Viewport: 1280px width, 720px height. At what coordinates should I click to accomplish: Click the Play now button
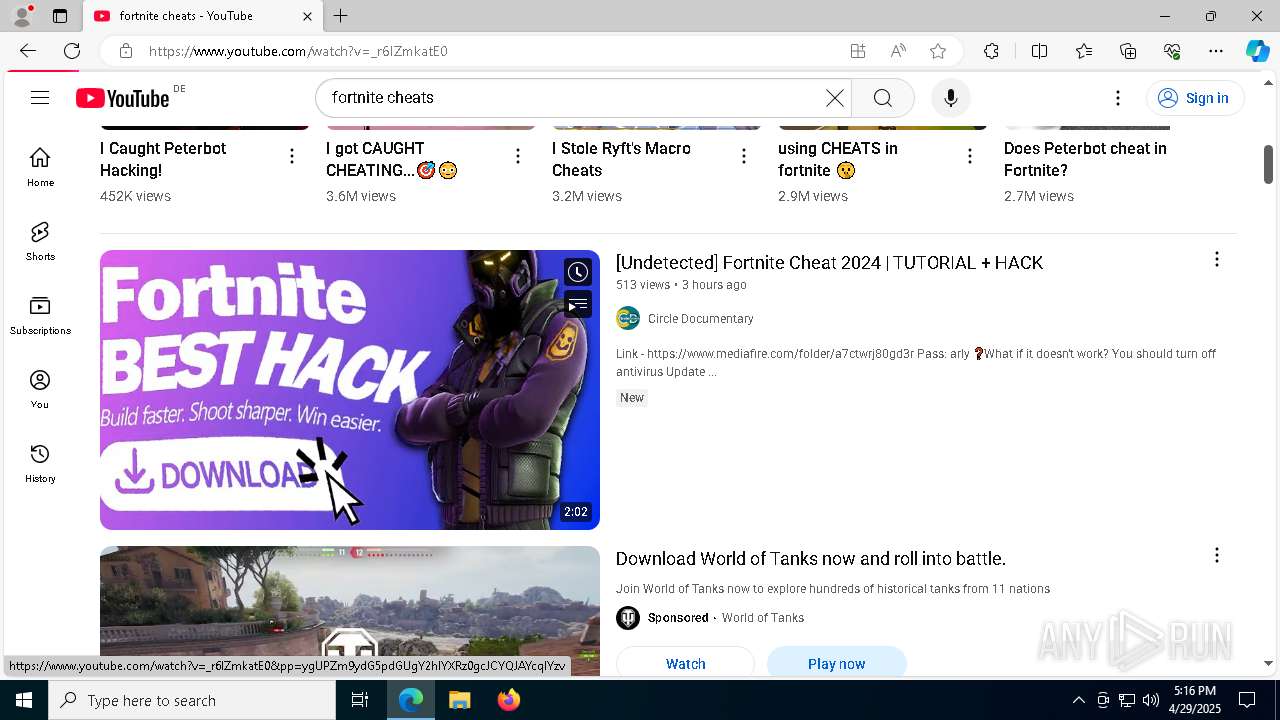[x=836, y=663]
